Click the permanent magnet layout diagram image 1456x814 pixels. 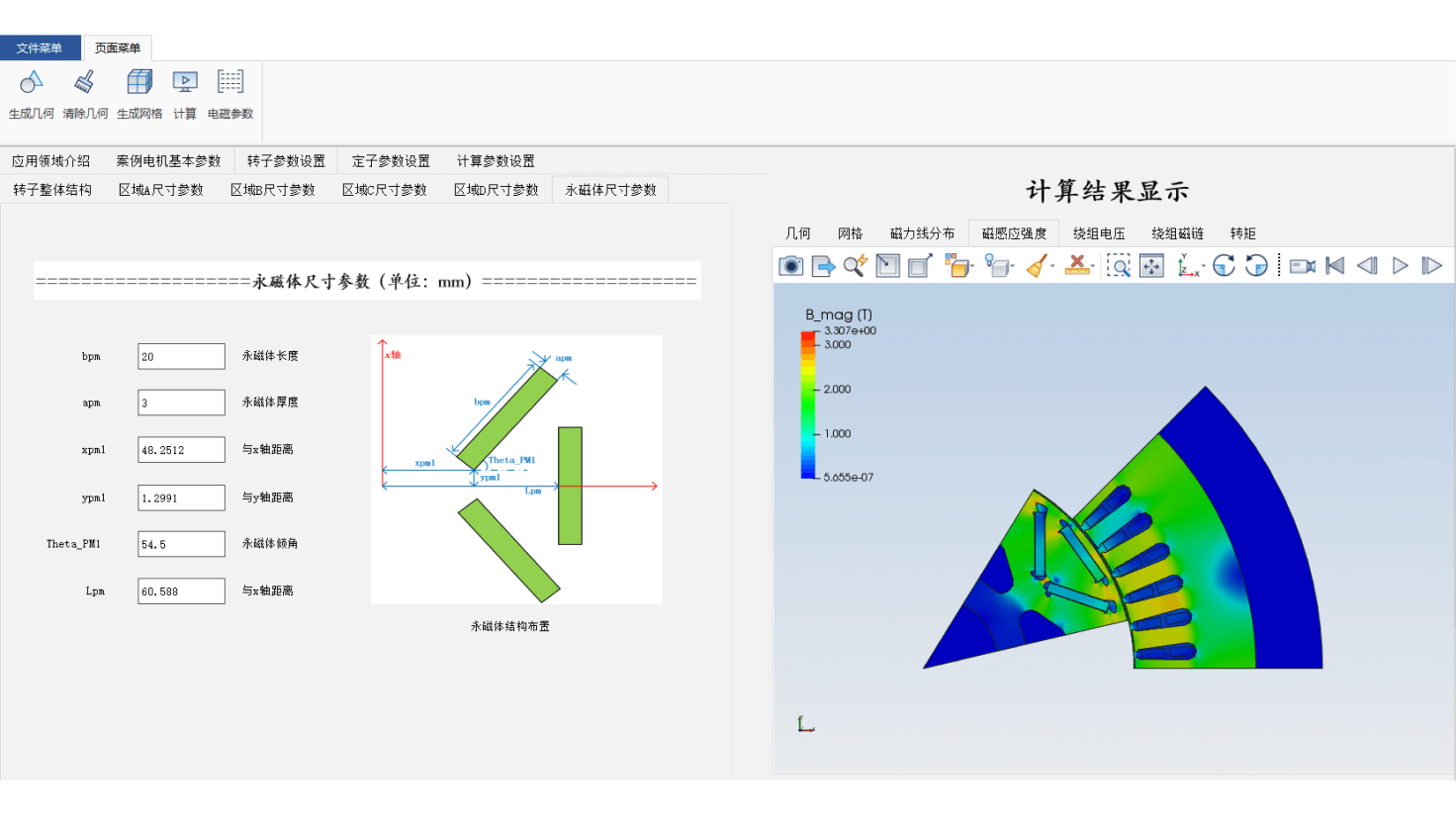516,470
